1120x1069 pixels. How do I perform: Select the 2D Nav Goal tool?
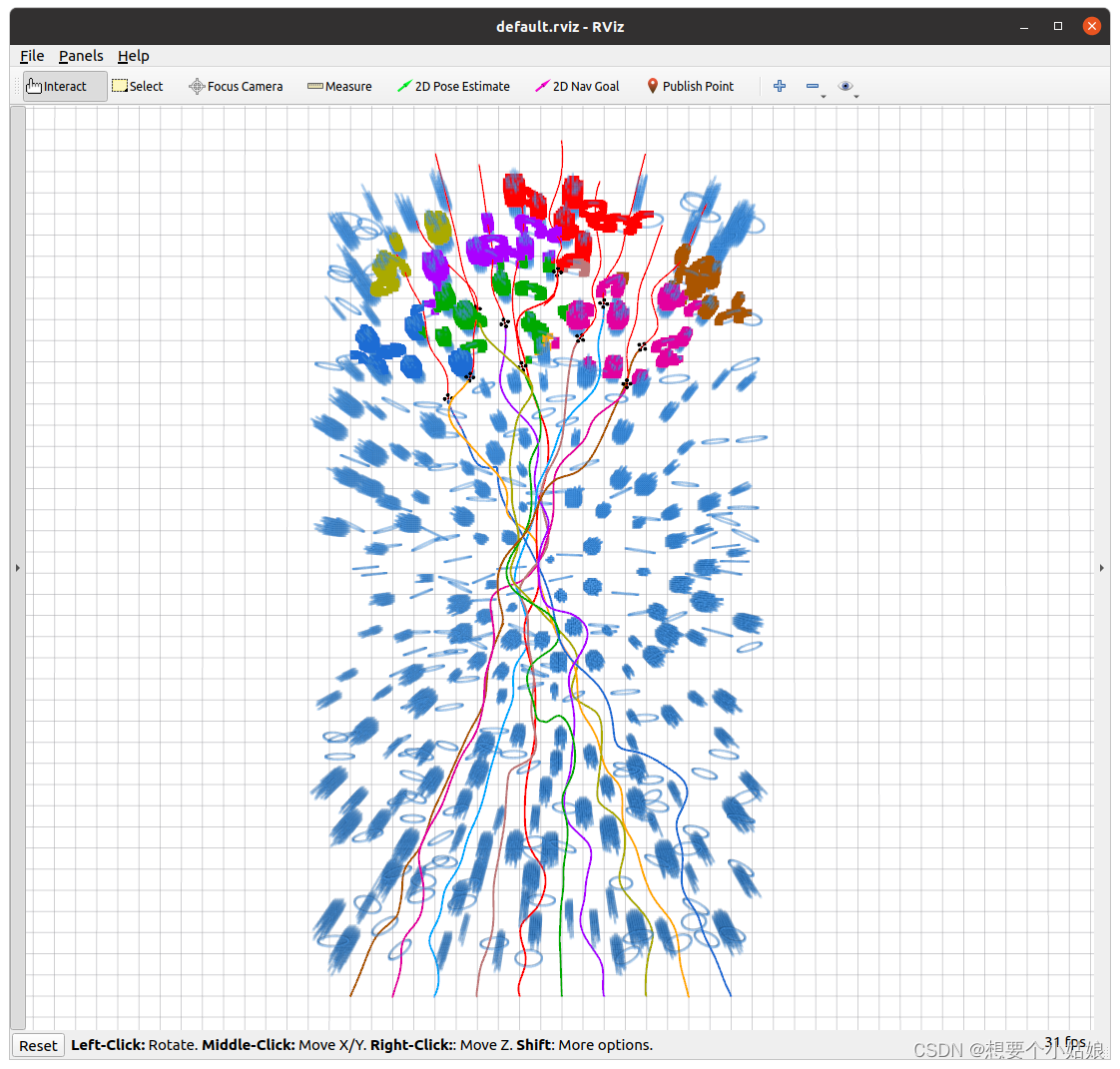pyautogui.click(x=577, y=87)
